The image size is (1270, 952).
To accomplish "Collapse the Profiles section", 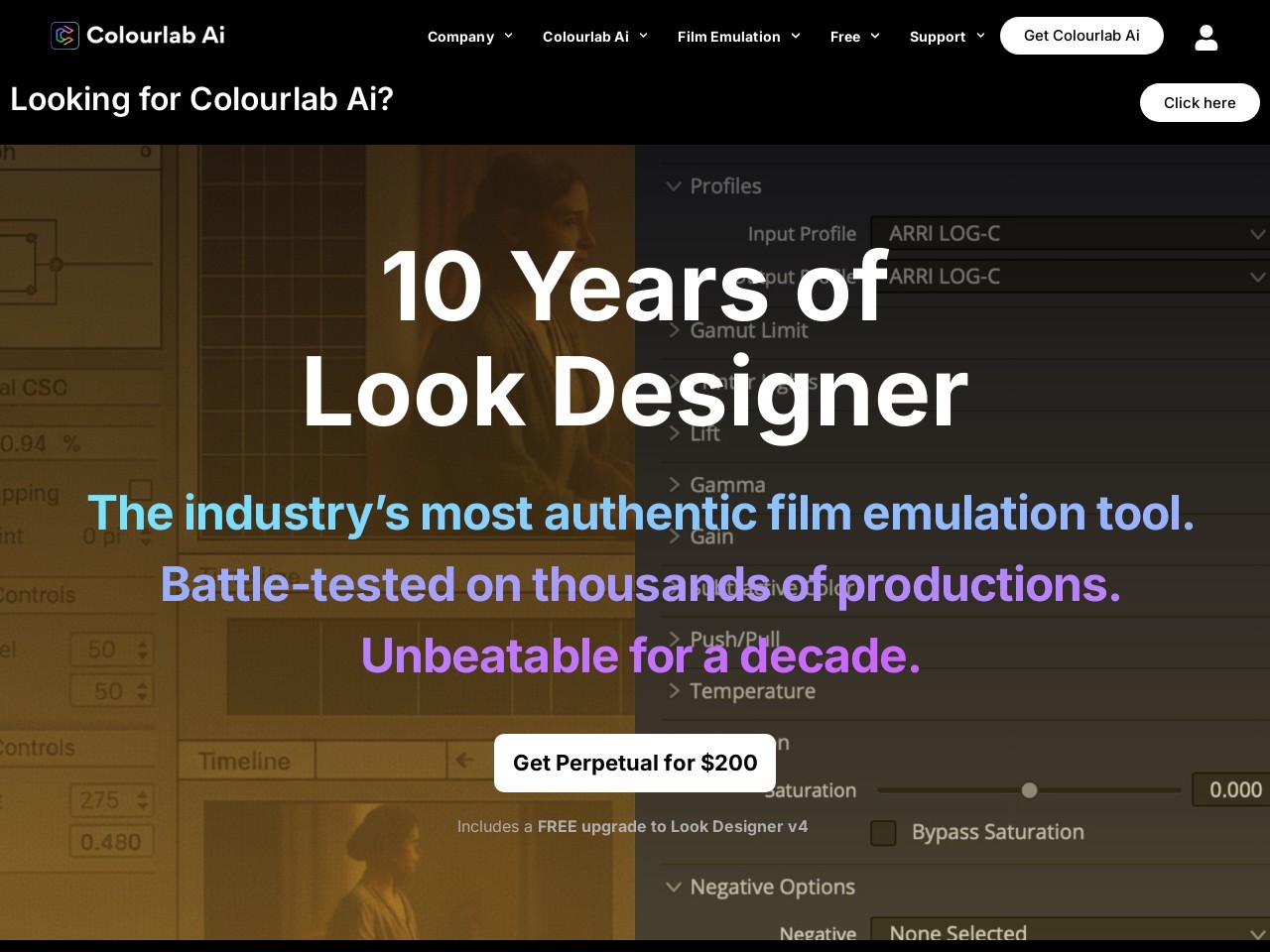I will point(675,186).
